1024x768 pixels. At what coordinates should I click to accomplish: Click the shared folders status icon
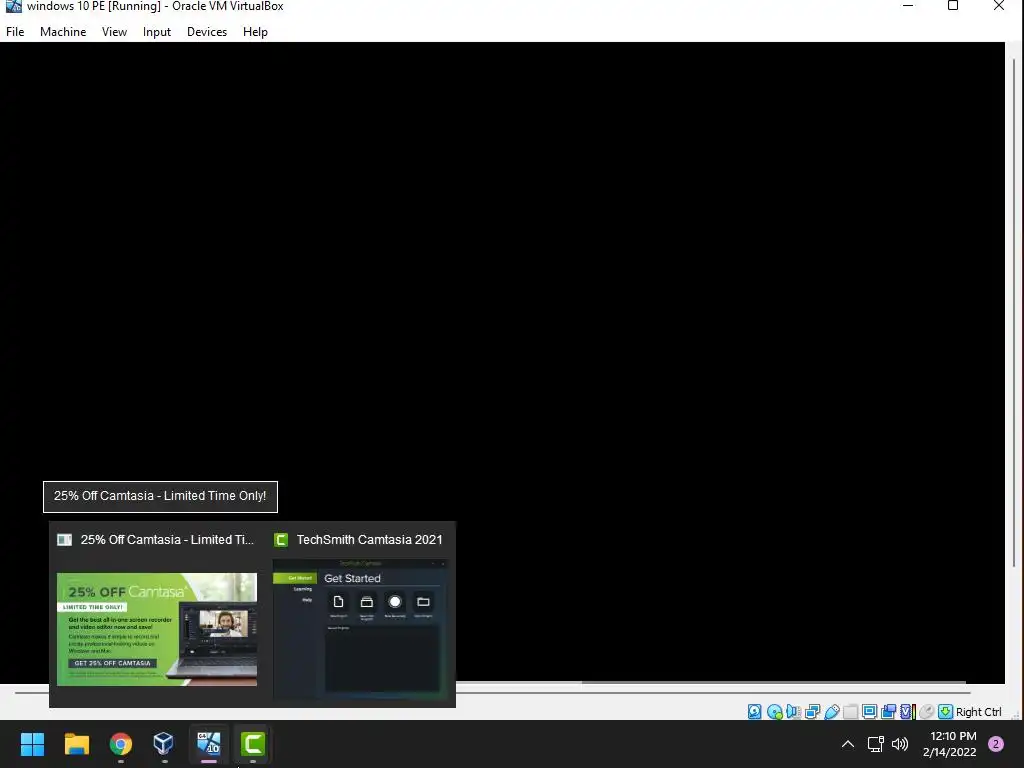tap(850, 711)
